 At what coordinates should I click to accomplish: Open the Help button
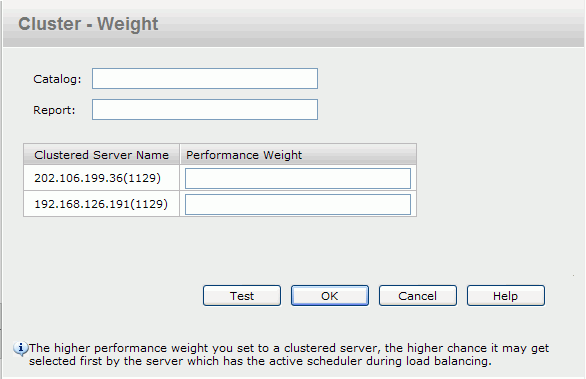(506, 296)
